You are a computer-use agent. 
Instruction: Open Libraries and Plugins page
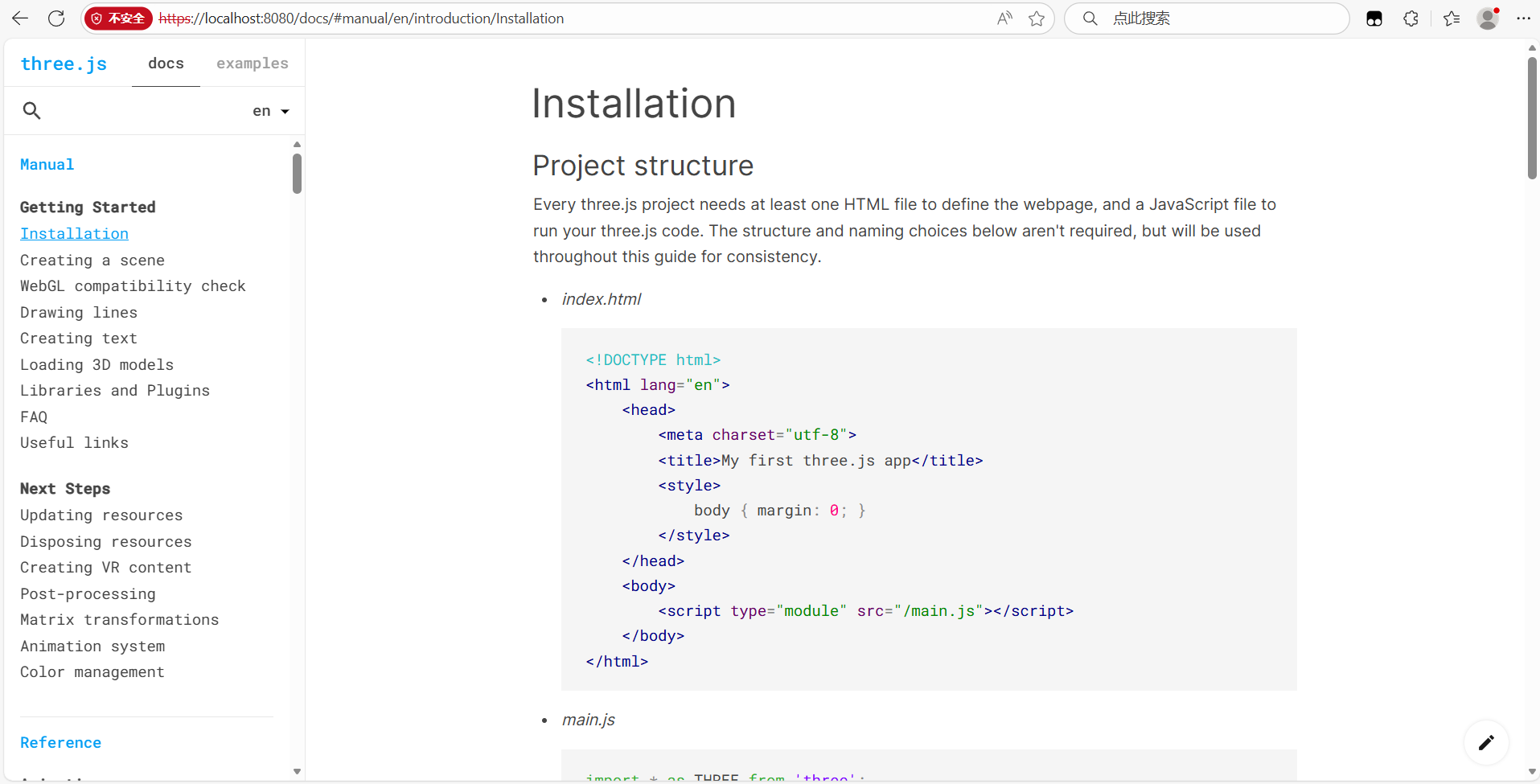coord(115,391)
